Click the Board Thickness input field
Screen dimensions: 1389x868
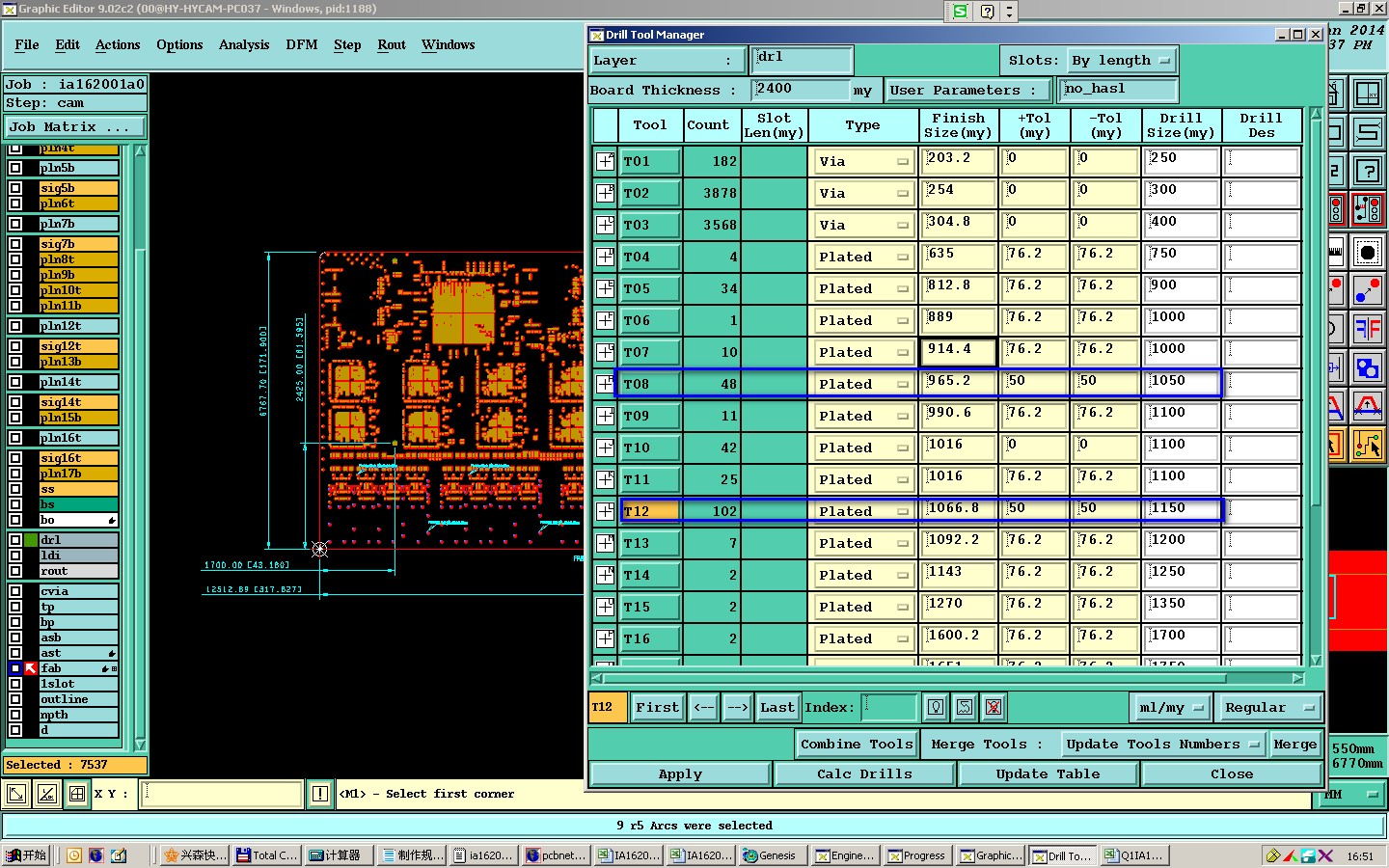coord(800,90)
